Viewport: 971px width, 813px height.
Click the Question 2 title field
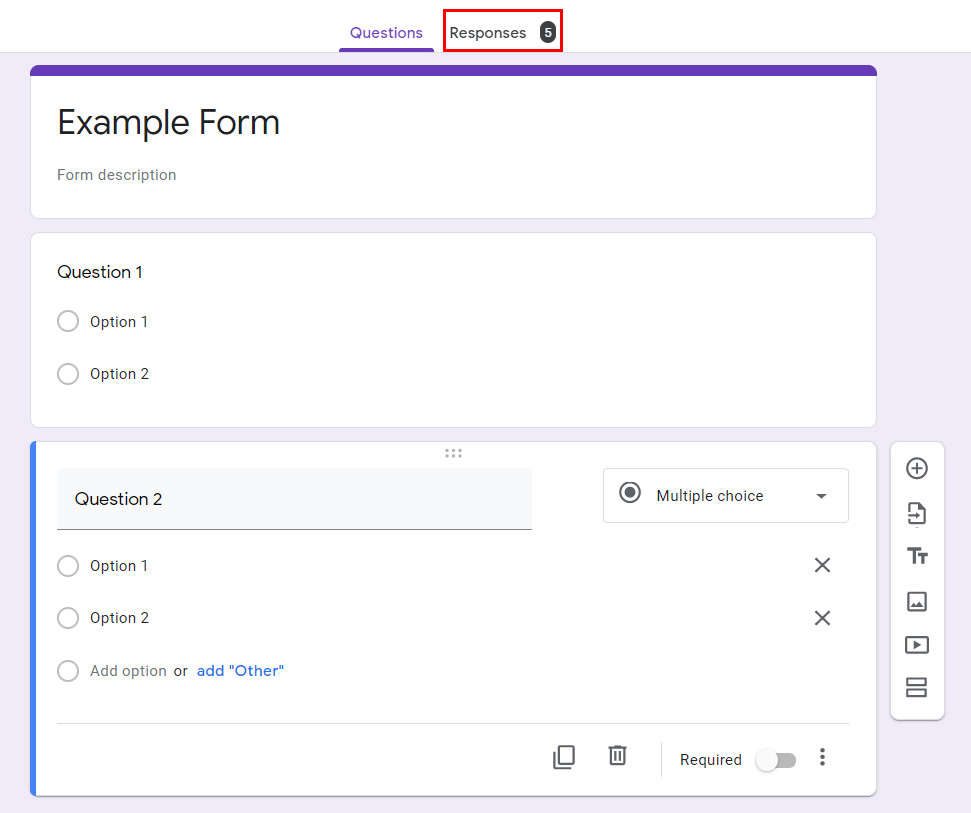click(294, 499)
